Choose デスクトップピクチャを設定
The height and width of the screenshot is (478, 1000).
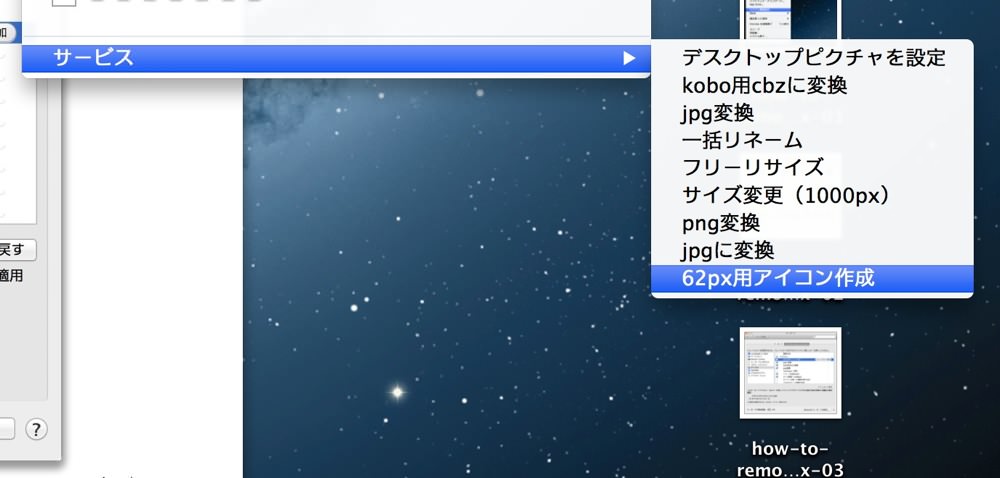(x=812, y=57)
